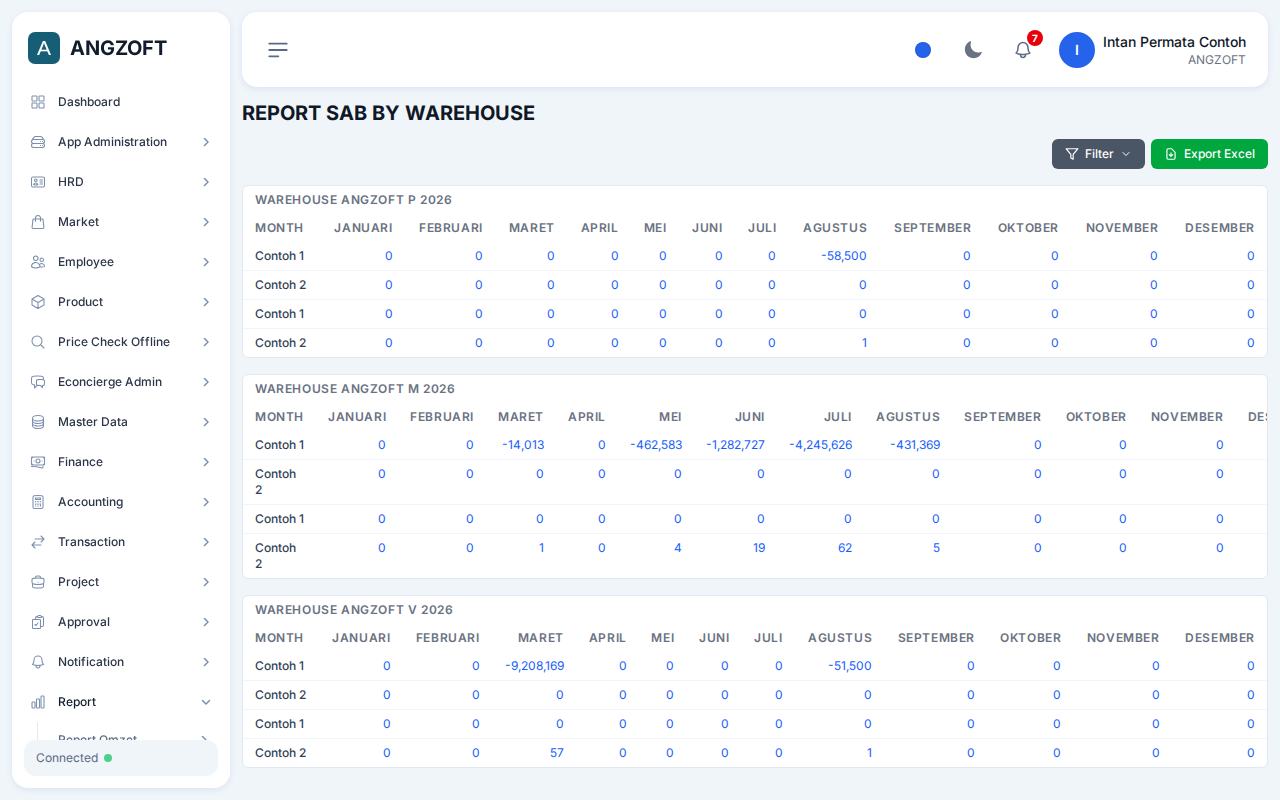Open the Notification menu item
The height and width of the screenshot is (800, 1280).
pos(121,662)
